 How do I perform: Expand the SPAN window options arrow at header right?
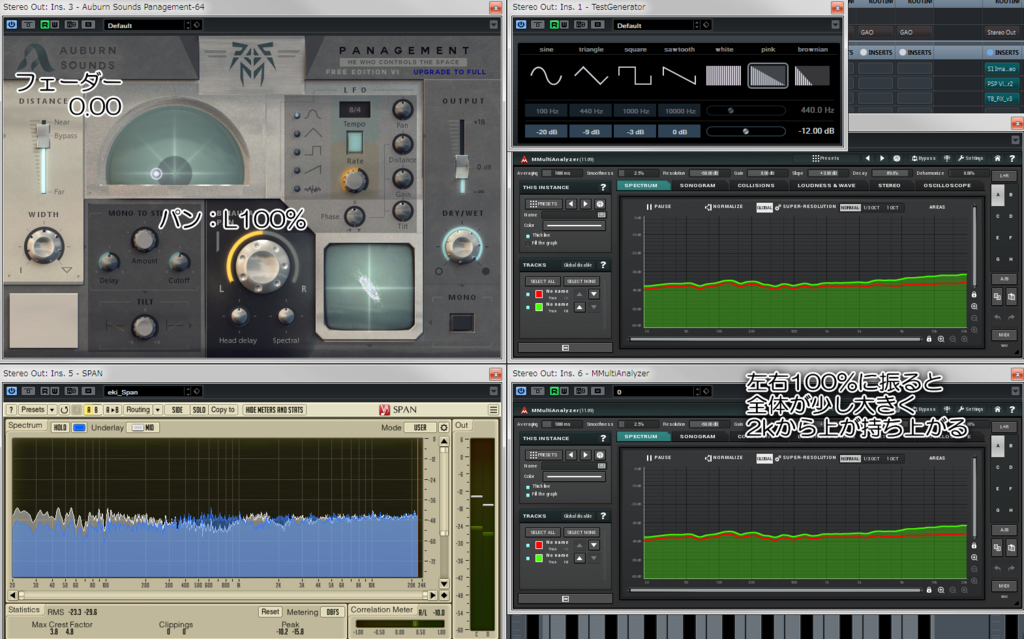click(x=494, y=391)
